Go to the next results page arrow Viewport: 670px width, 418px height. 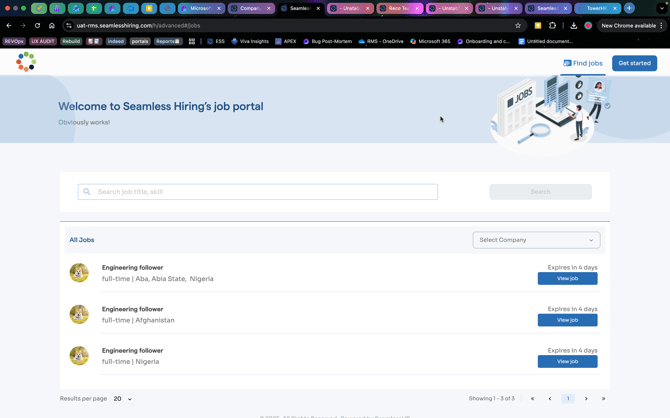(x=586, y=399)
